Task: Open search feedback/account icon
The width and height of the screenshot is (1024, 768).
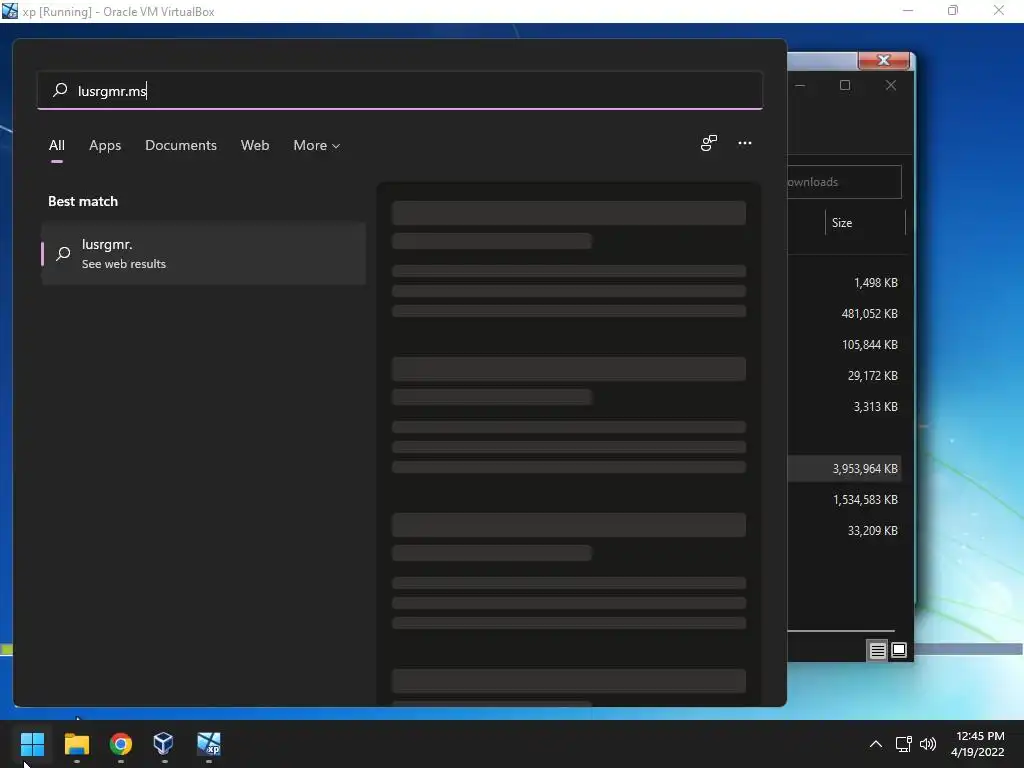Action: pyautogui.click(x=709, y=143)
